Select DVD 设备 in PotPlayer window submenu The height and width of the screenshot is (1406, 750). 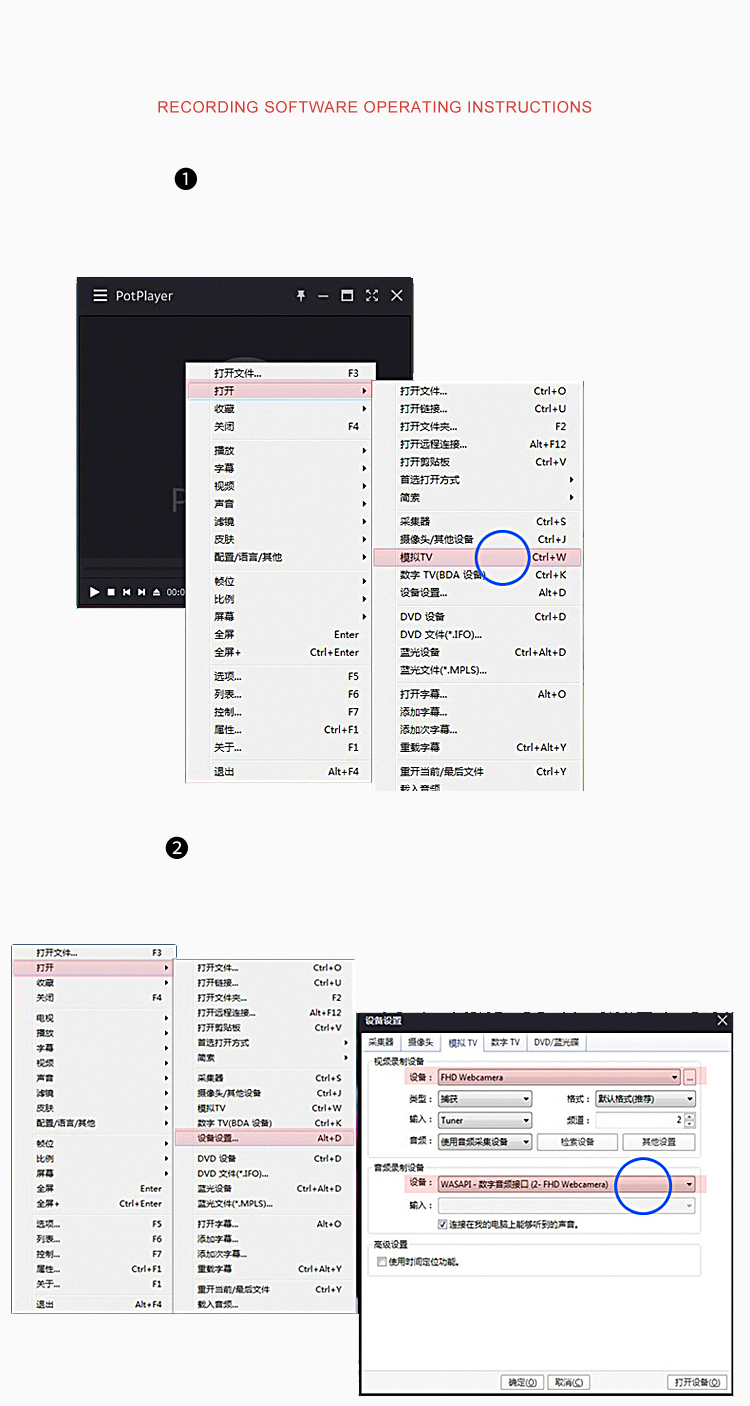(477, 617)
